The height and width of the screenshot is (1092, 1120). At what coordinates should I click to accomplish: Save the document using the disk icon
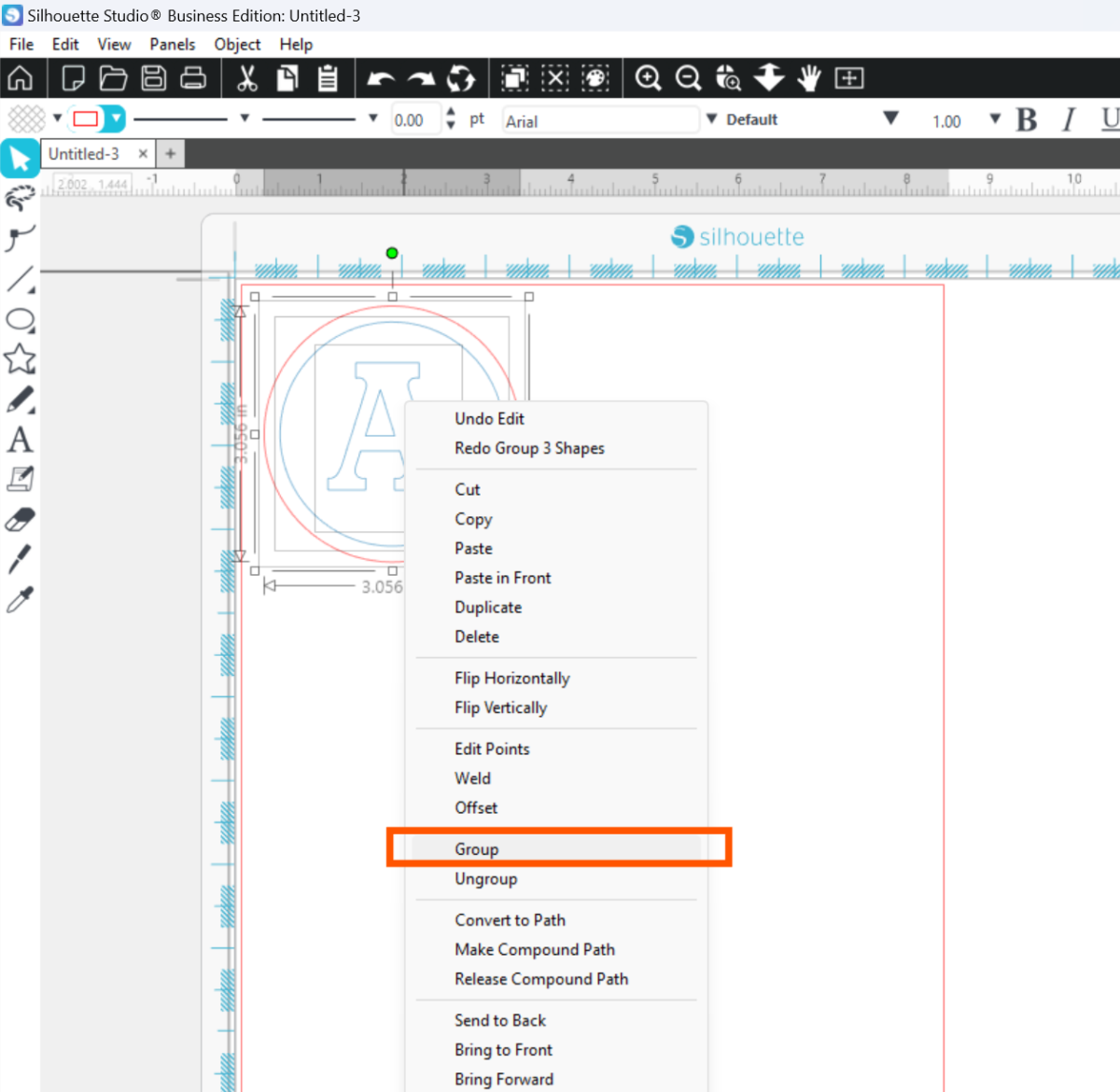point(153,78)
